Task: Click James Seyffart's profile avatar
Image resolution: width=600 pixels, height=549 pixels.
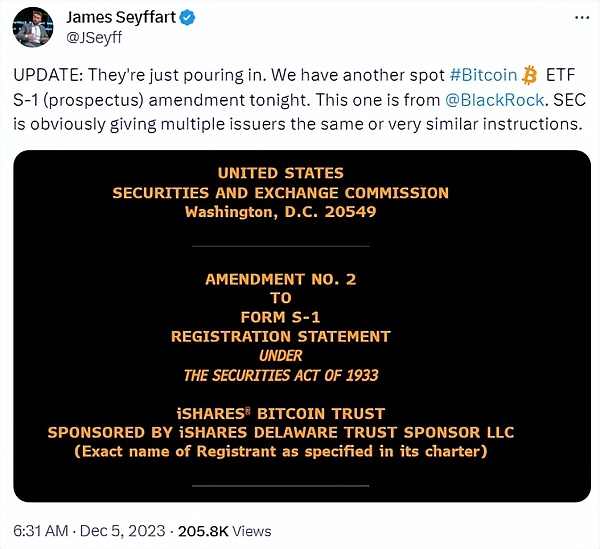Action: coord(33,26)
